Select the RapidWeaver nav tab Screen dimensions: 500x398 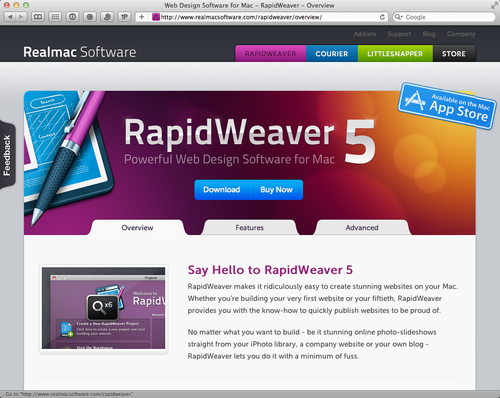click(x=270, y=54)
